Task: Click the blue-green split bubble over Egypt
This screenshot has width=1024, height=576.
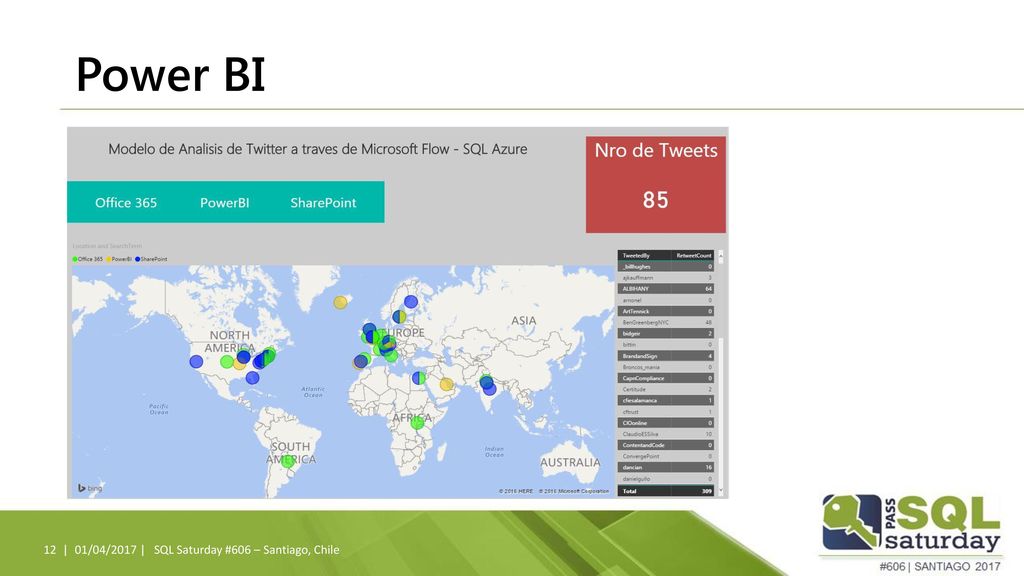Action: tap(419, 377)
